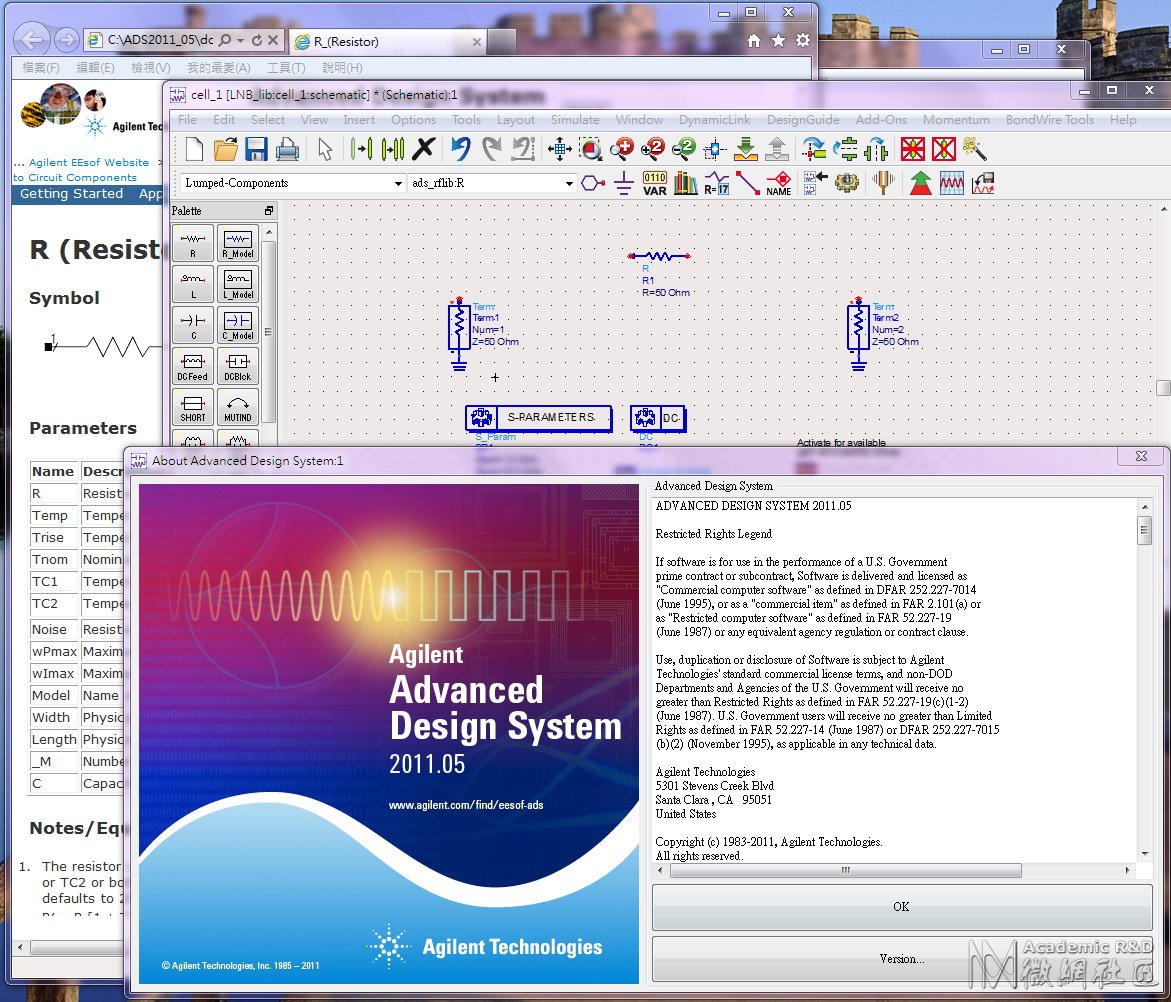This screenshot has width=1171, height=1002.
Task: Click the View All icon with four arrows
Action: 559,149
